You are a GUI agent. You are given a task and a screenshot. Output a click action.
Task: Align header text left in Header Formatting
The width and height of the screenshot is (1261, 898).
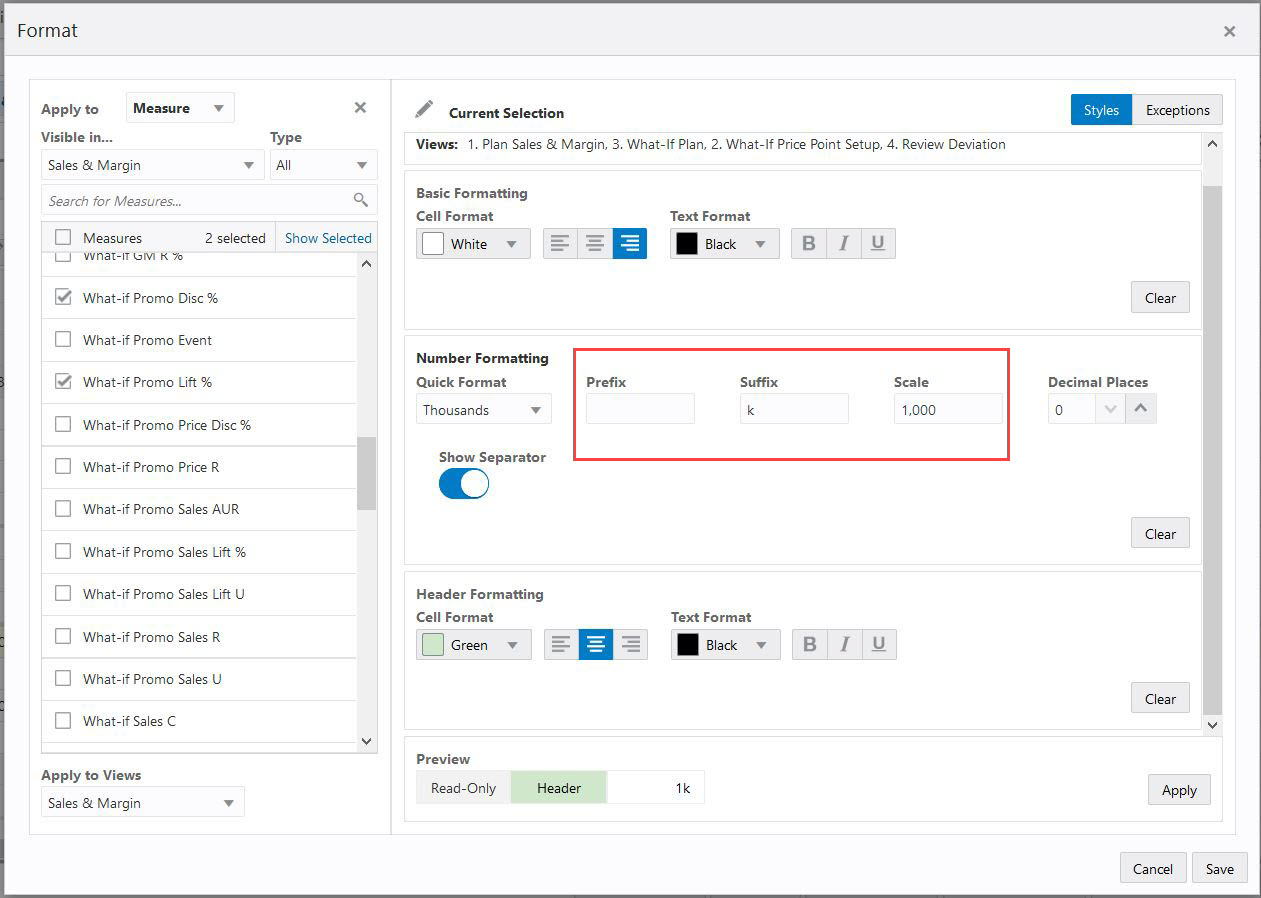[x=561, y=645]
